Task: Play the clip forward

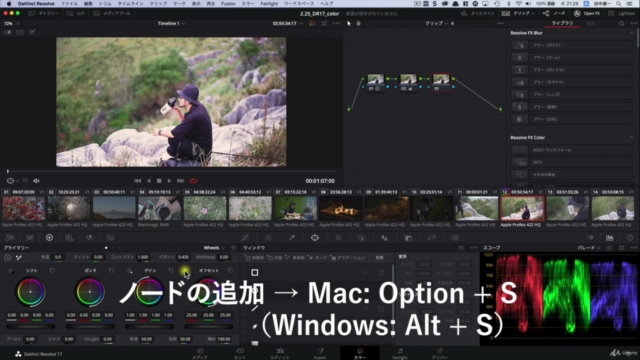Action: [169, 181]
